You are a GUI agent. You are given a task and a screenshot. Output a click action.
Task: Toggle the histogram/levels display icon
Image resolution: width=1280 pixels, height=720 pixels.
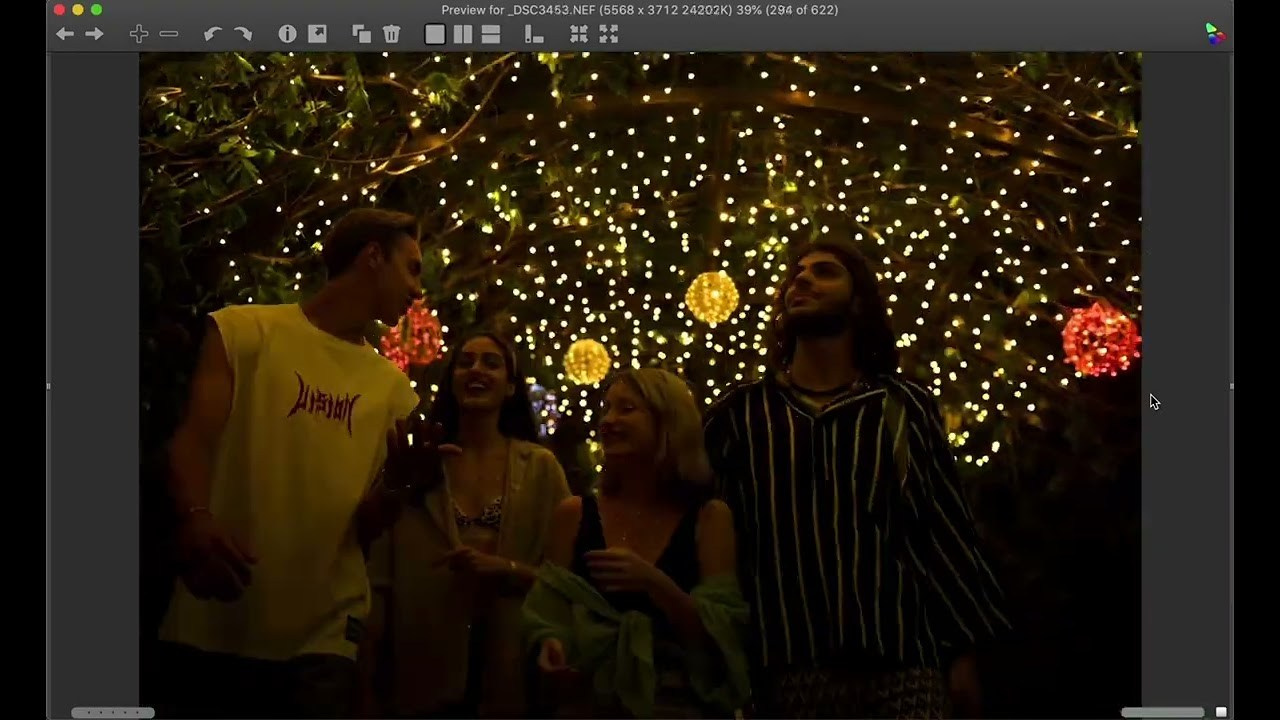click(x=534, y=35)
